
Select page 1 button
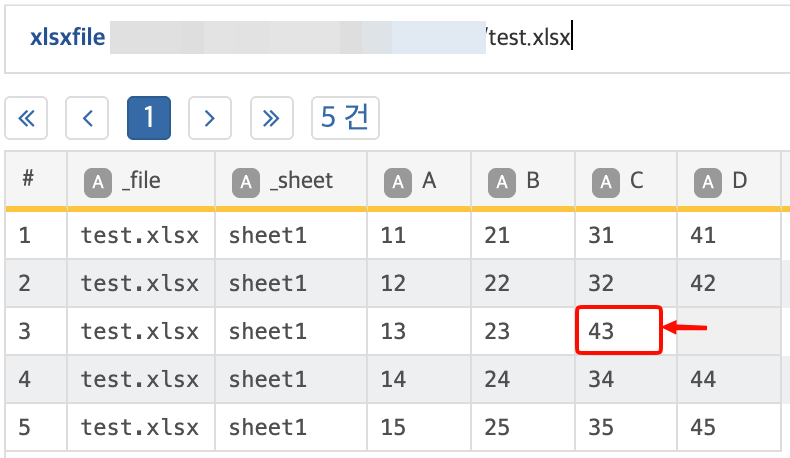[148, 118]
